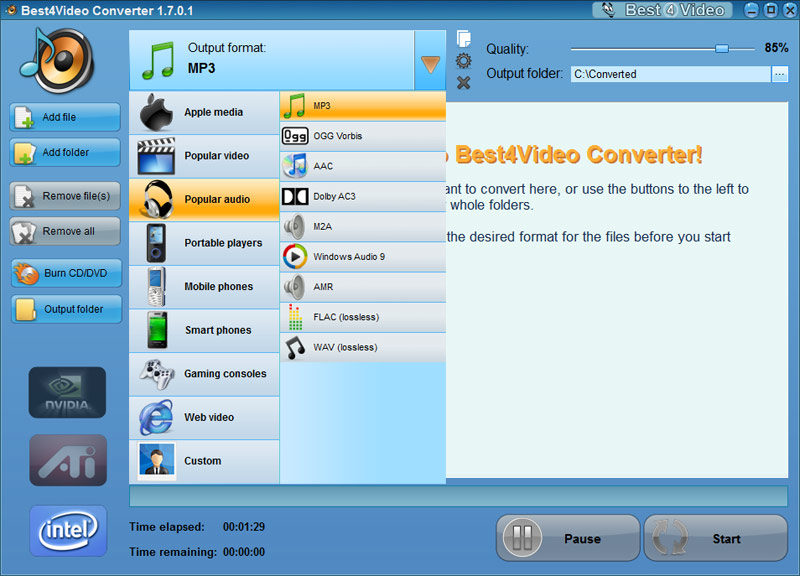Choose the MP3 format entry

pyautogui.click(x=363, y=106)
